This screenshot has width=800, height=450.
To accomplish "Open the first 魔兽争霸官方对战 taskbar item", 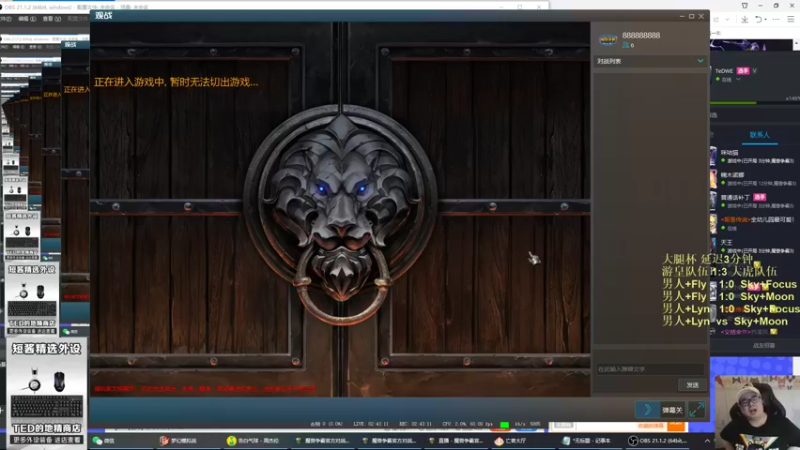I will coord(322,441).
